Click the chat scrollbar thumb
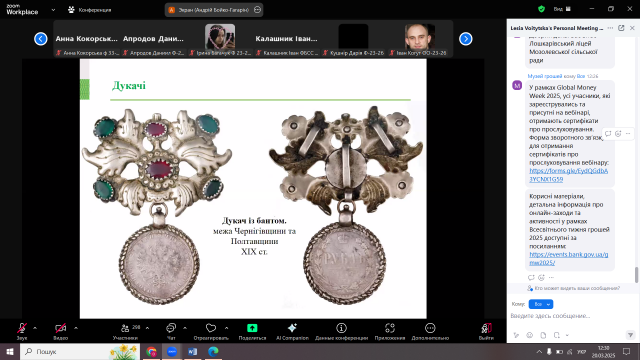Image resolution: width=640 pixels, height=360 pixels. [636, 275]
